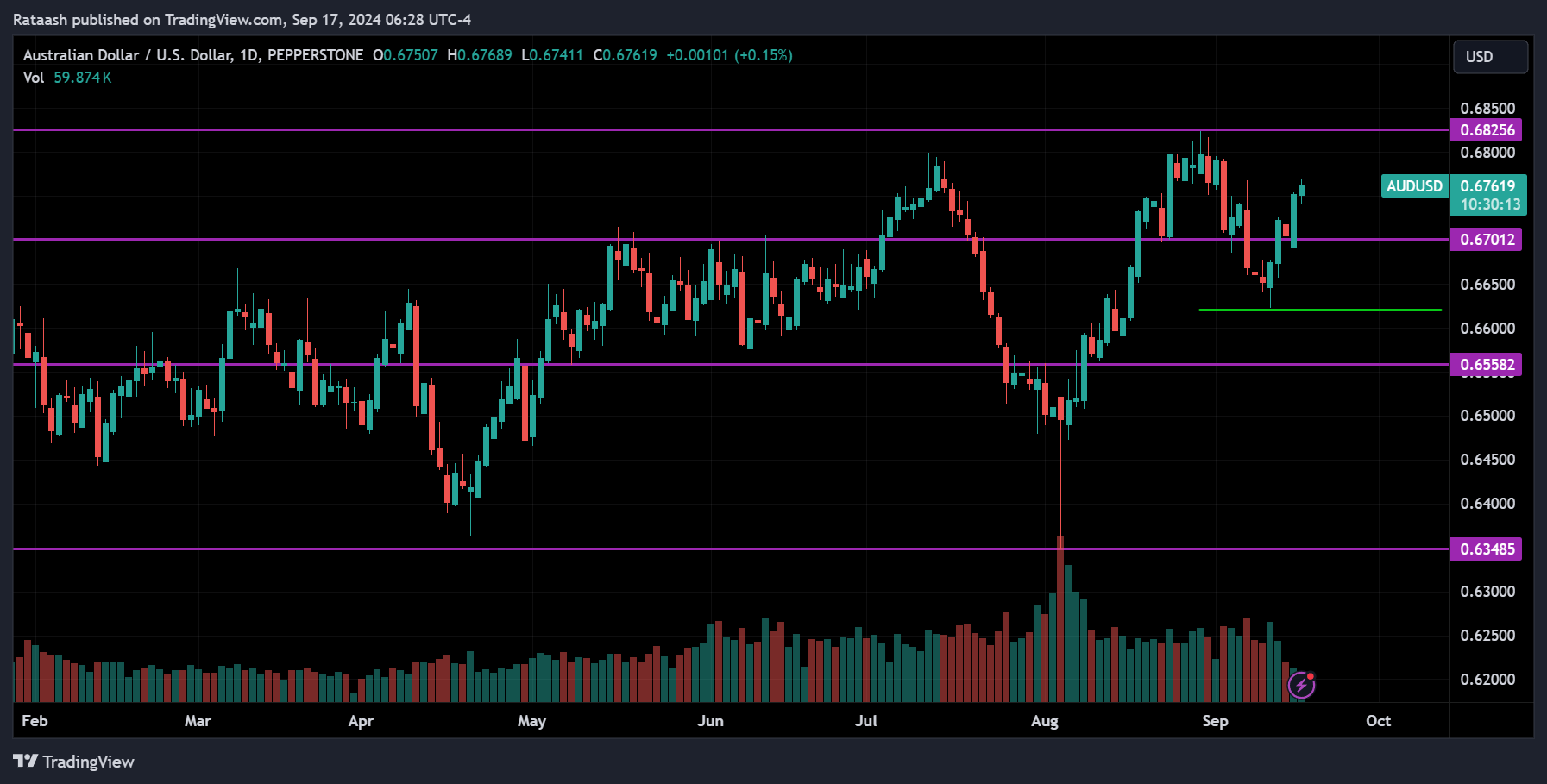Click the Jul label on time axis
Viewport: 1547px width, 784px height.
pos(865,721)
